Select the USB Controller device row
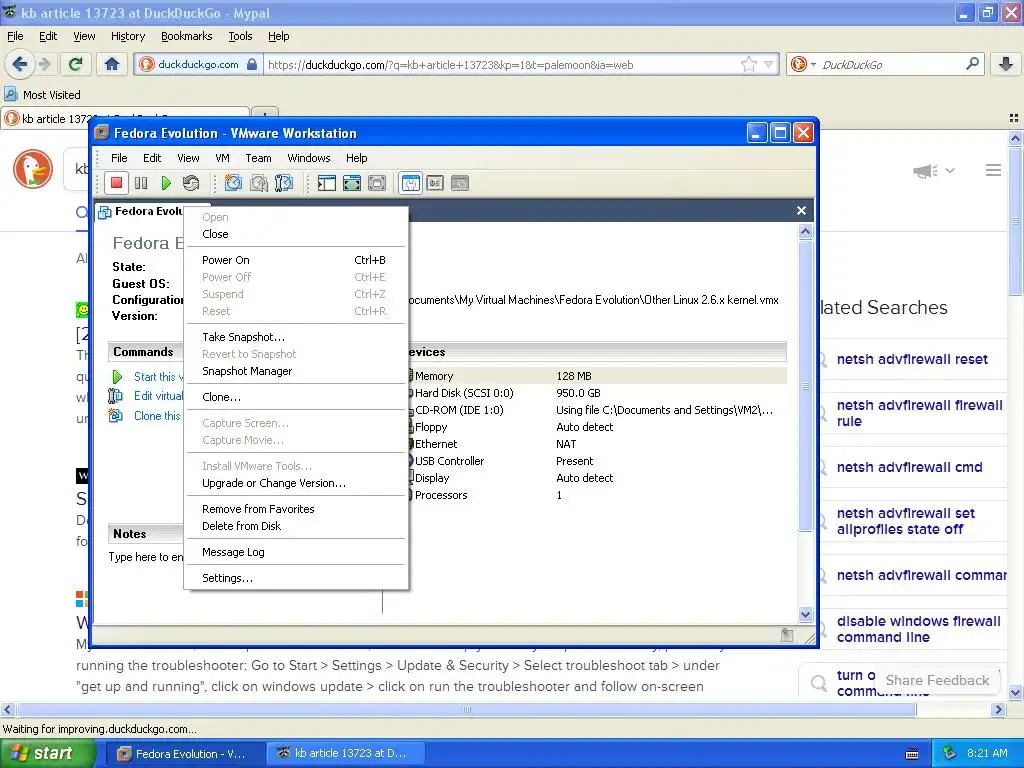Screen dimensions: 1024x768 596,461
